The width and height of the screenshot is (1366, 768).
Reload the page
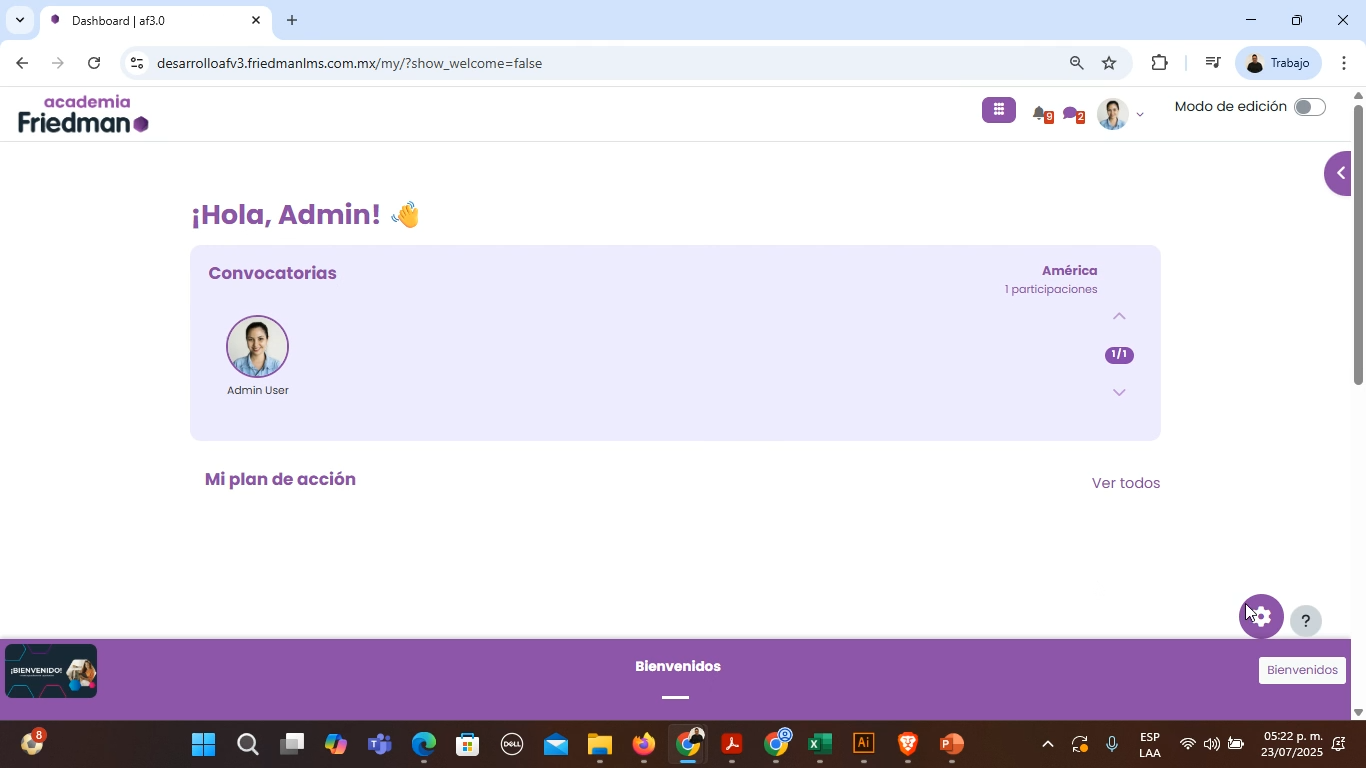94,63
